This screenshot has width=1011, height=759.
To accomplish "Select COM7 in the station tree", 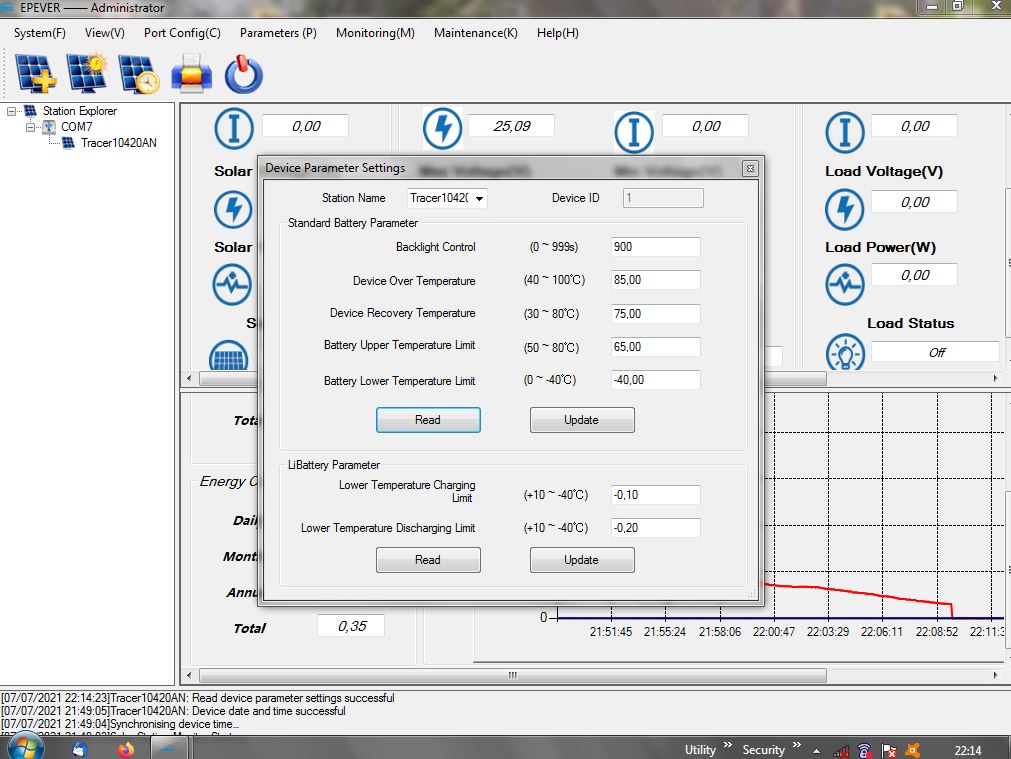I will point(77,127).
